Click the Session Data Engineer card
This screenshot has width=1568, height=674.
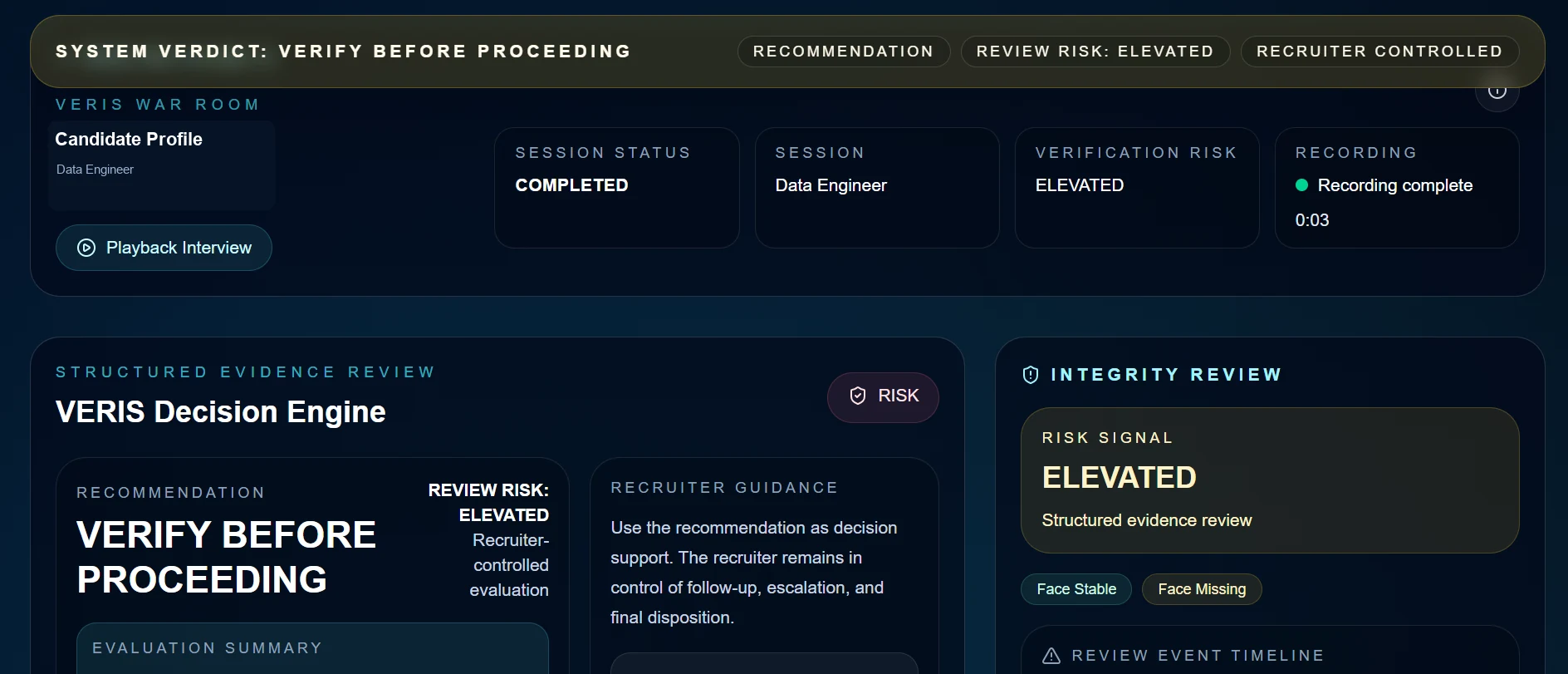pyautogui.click(x=877, y=188)
